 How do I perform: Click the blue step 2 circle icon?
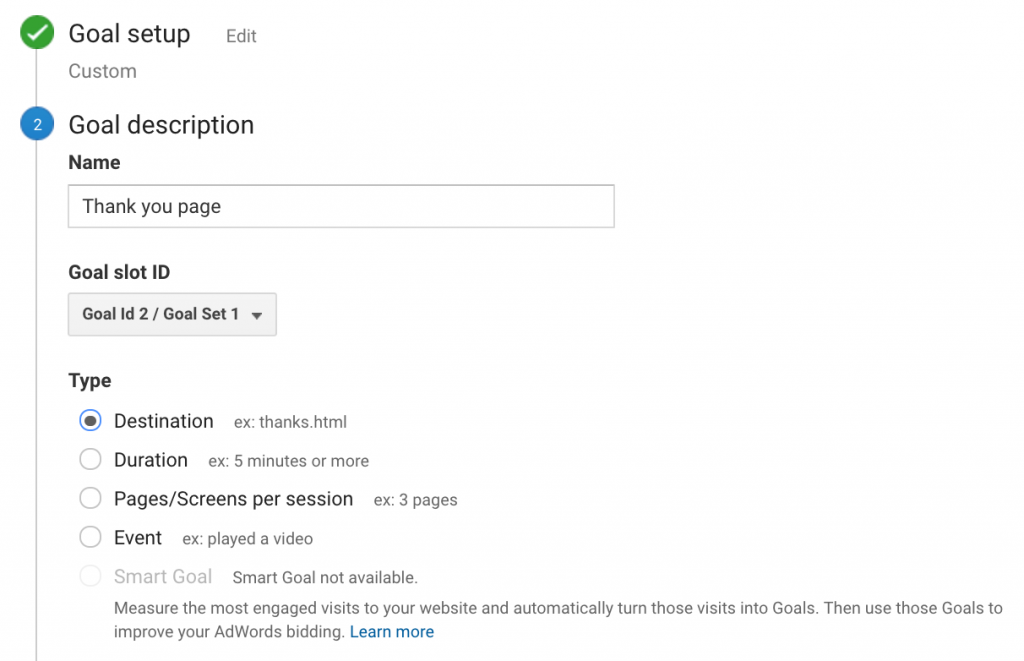click(x=37, y=125)
